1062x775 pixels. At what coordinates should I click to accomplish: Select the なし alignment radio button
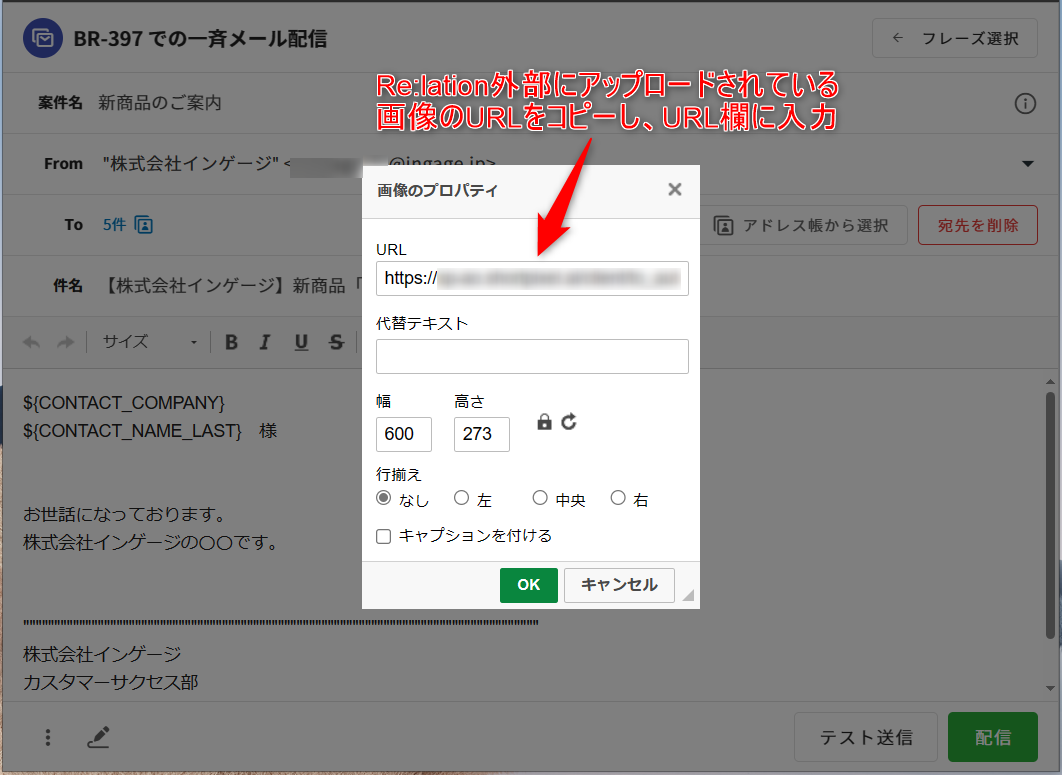[x=384, y=498]
